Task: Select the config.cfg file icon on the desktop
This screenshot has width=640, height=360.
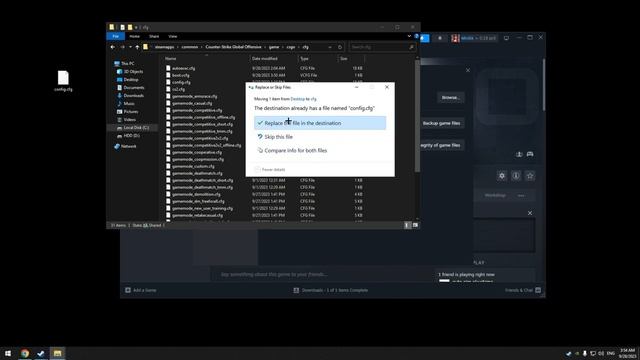Action: tap(63, 78)
